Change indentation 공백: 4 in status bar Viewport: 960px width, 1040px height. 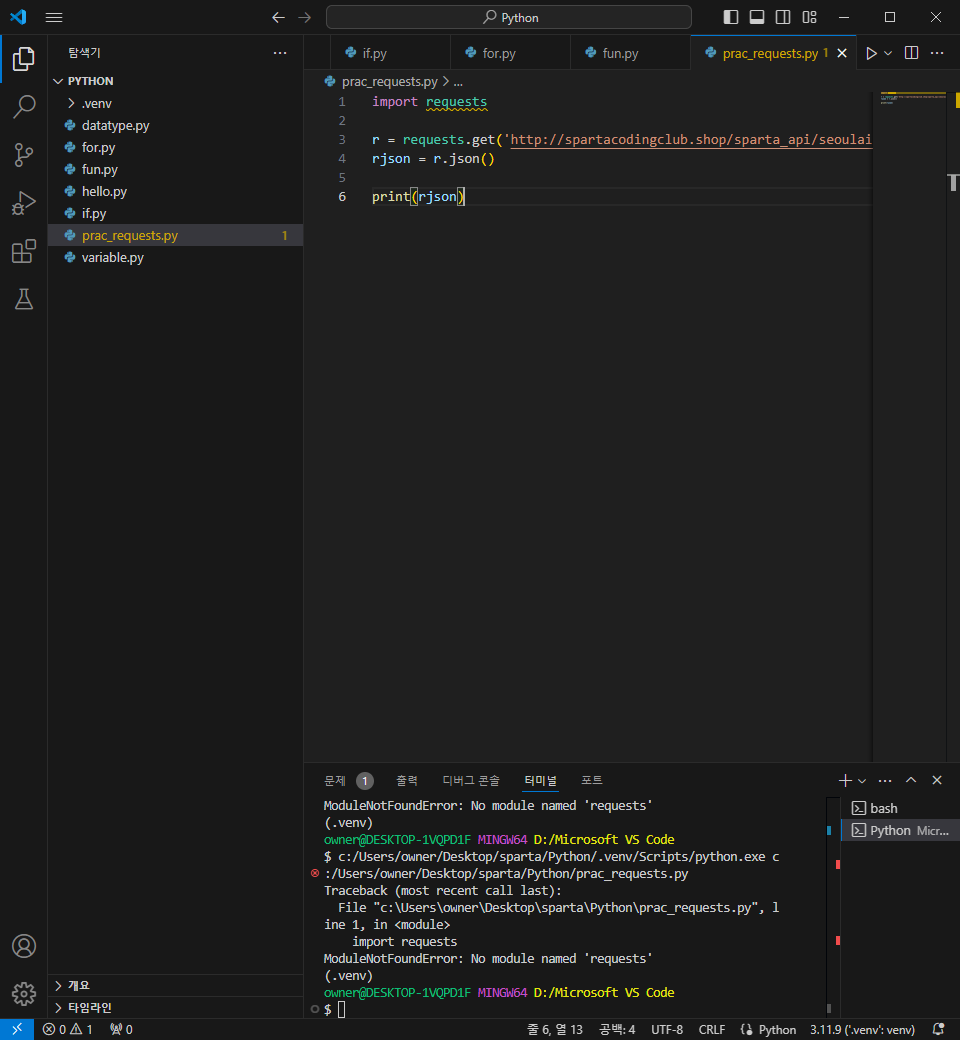617,1029
